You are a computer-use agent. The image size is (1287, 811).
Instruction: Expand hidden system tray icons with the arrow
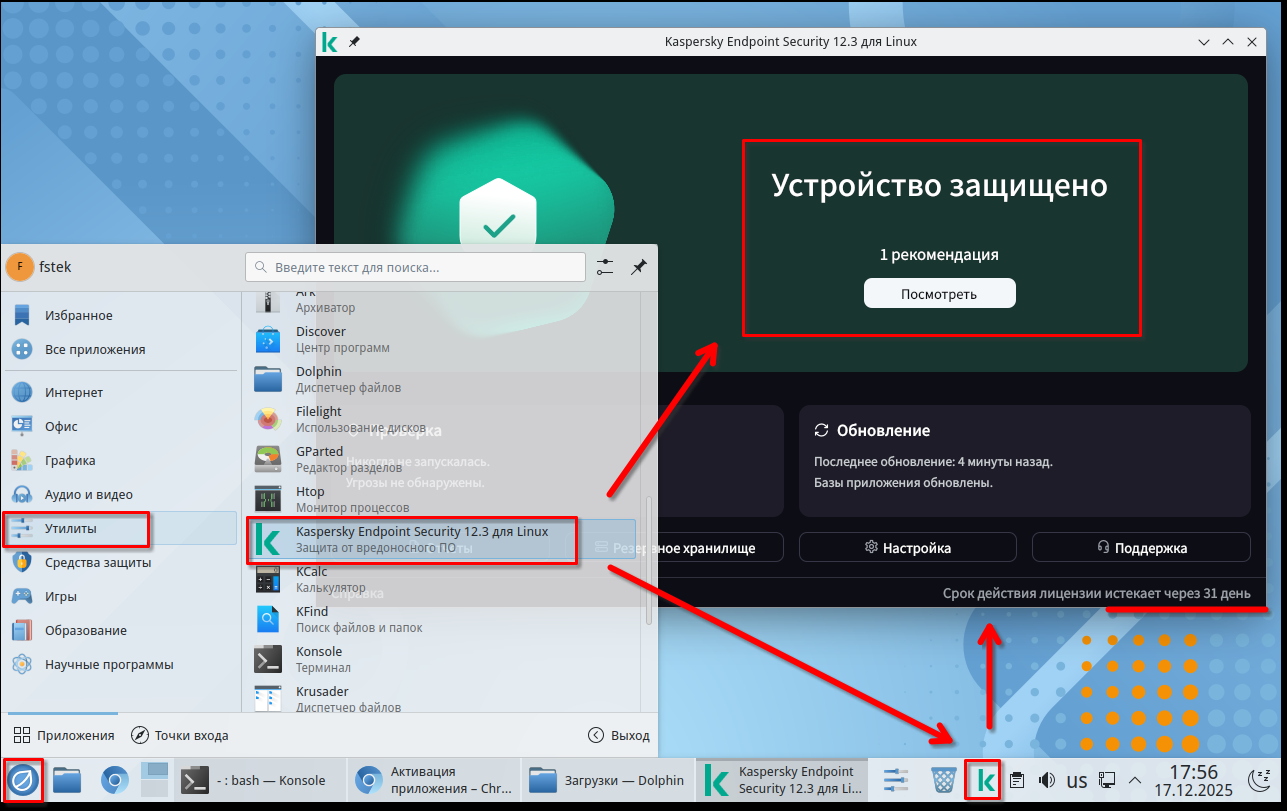tap(1135, 780)
